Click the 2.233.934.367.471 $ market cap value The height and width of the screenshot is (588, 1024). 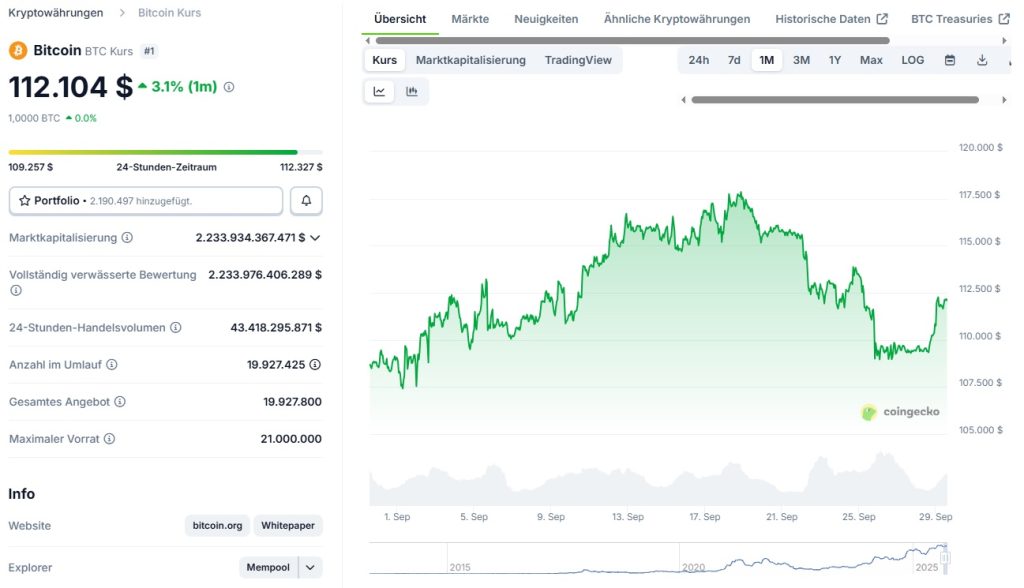[250, 238]
